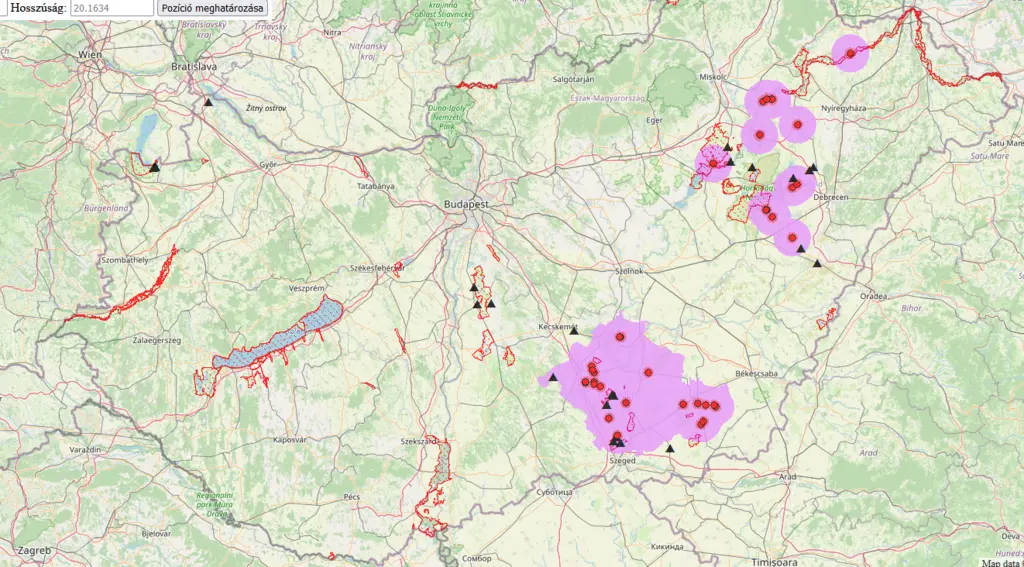Select the black triangle marker east of Szeged
Screen dimensions: 1024x567
669,448
